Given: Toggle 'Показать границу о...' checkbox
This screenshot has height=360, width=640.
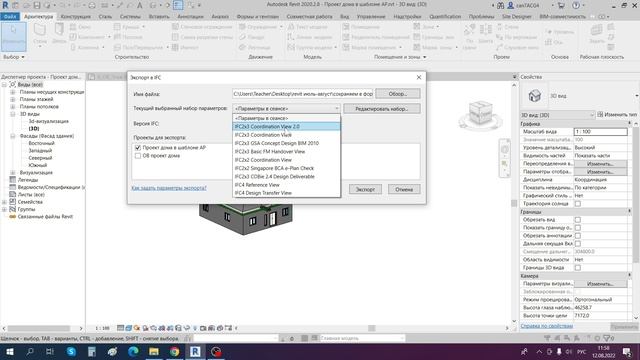Looking at the screenshot, I should pos(578,228).
